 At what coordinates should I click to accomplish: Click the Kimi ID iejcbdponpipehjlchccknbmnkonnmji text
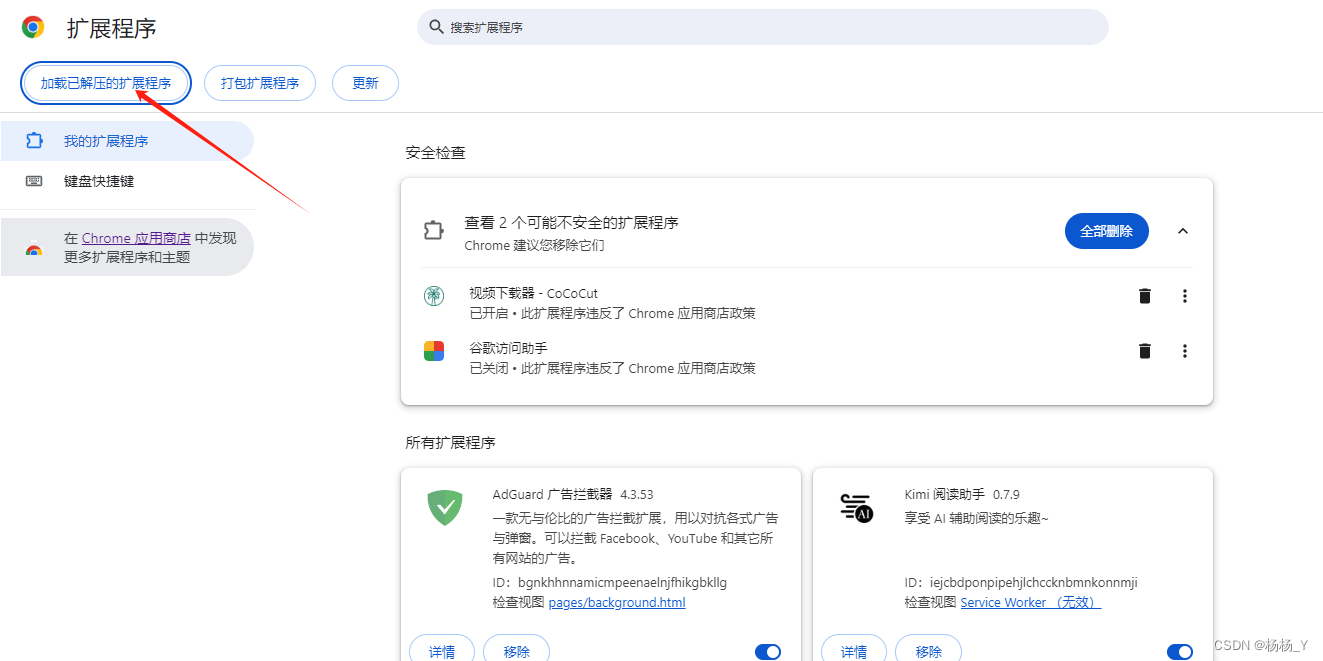(x=1021, y=582)
